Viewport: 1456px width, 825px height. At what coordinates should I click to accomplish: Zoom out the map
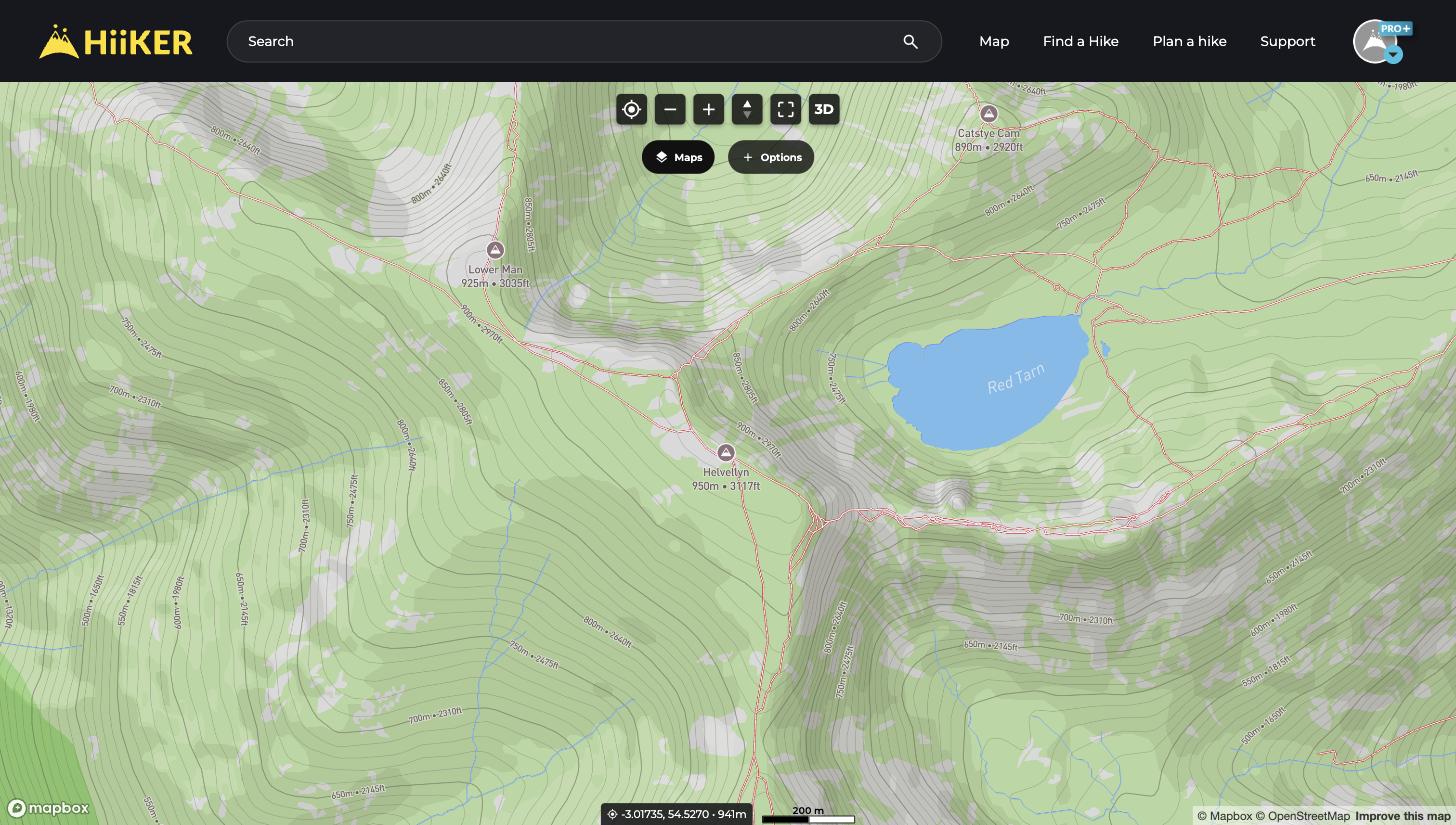coord(670,110)
